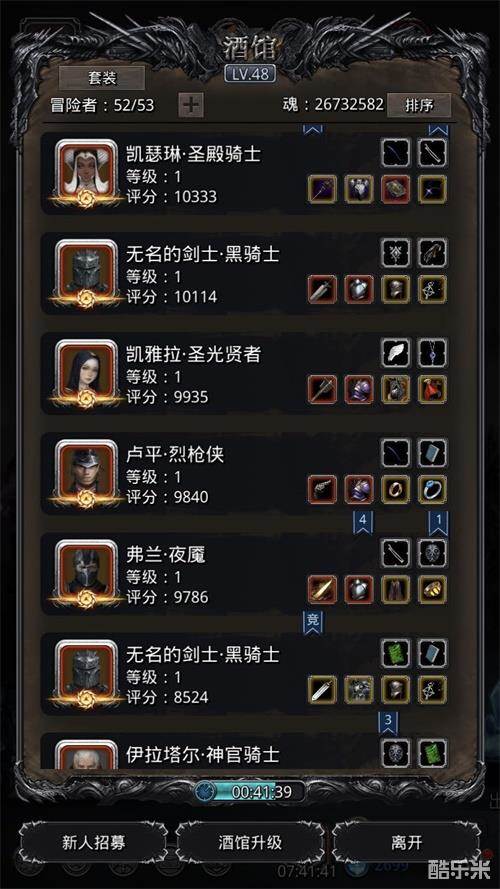Viewport: 500px width, 889px height.
Task: Click 新人招募 recruit button
Action: [93, 842]
